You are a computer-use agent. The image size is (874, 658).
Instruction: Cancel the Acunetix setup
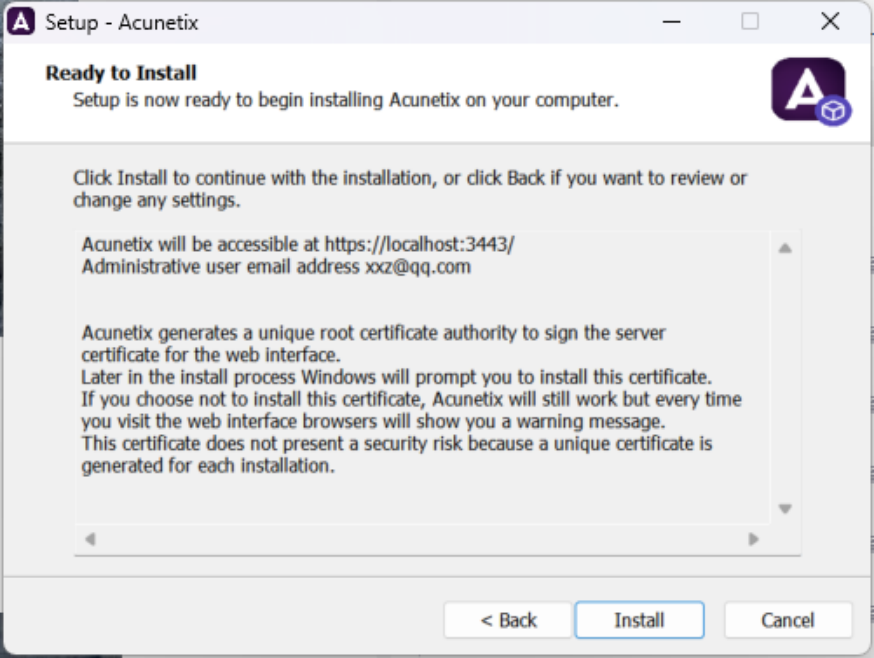tap(788, 620)
